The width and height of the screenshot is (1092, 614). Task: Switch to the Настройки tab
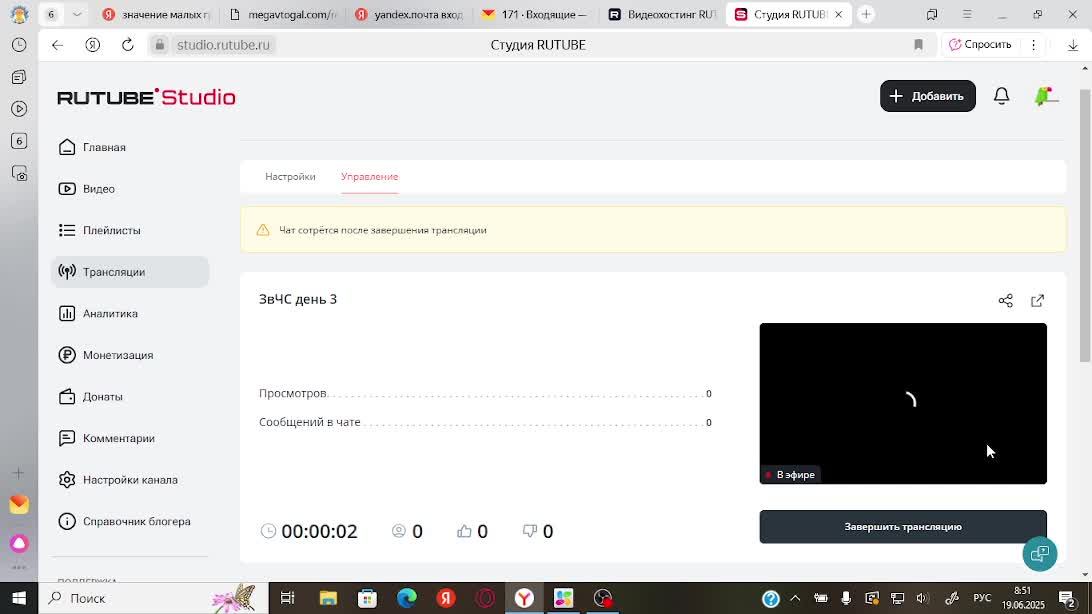pyautogui.click(x=290, y=177)
